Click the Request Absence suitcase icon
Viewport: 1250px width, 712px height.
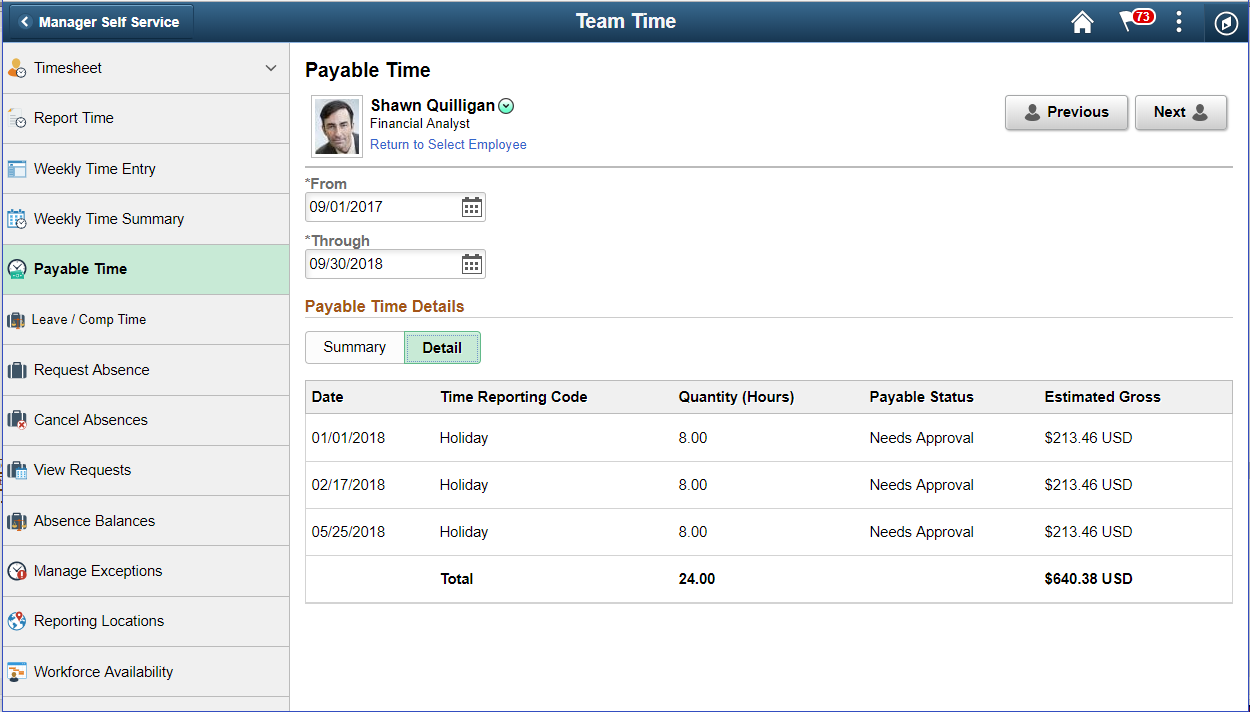(17, 370)
